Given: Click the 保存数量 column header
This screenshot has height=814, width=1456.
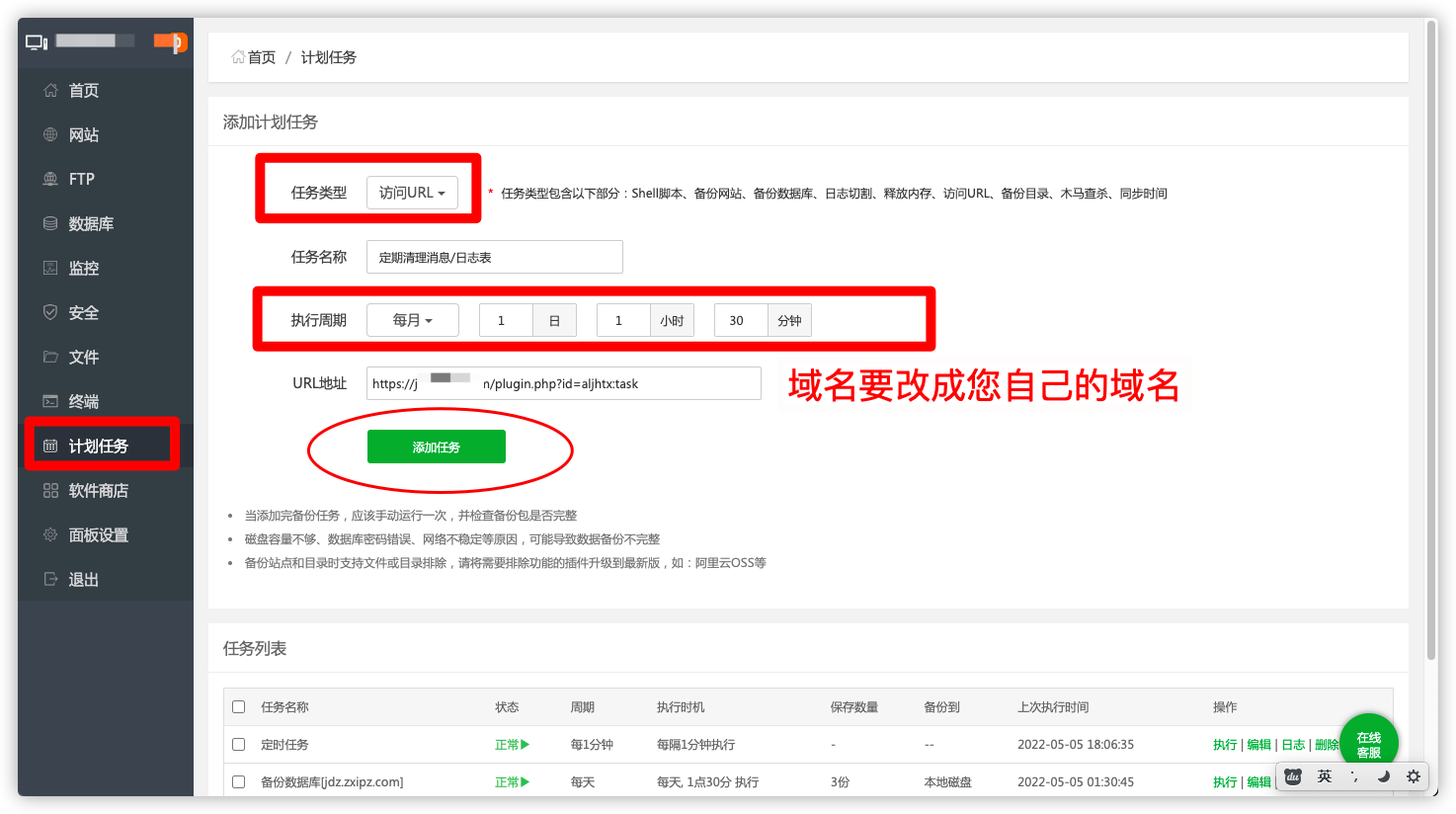Looking at the screenshot, I should tap(854, 707).
